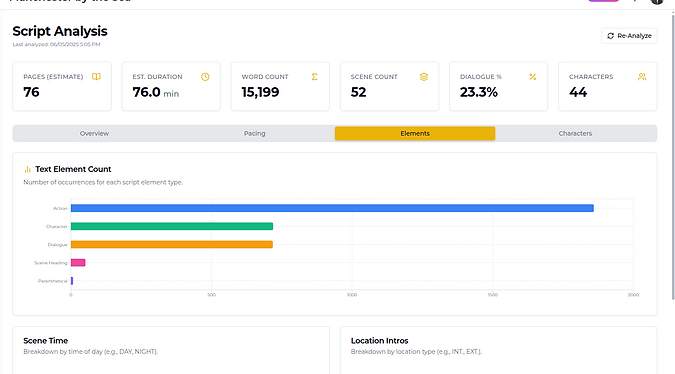Click the sigma icon on the Word Count card
Viewport: 675px width, 374px height.
click(x=315, y=77)
